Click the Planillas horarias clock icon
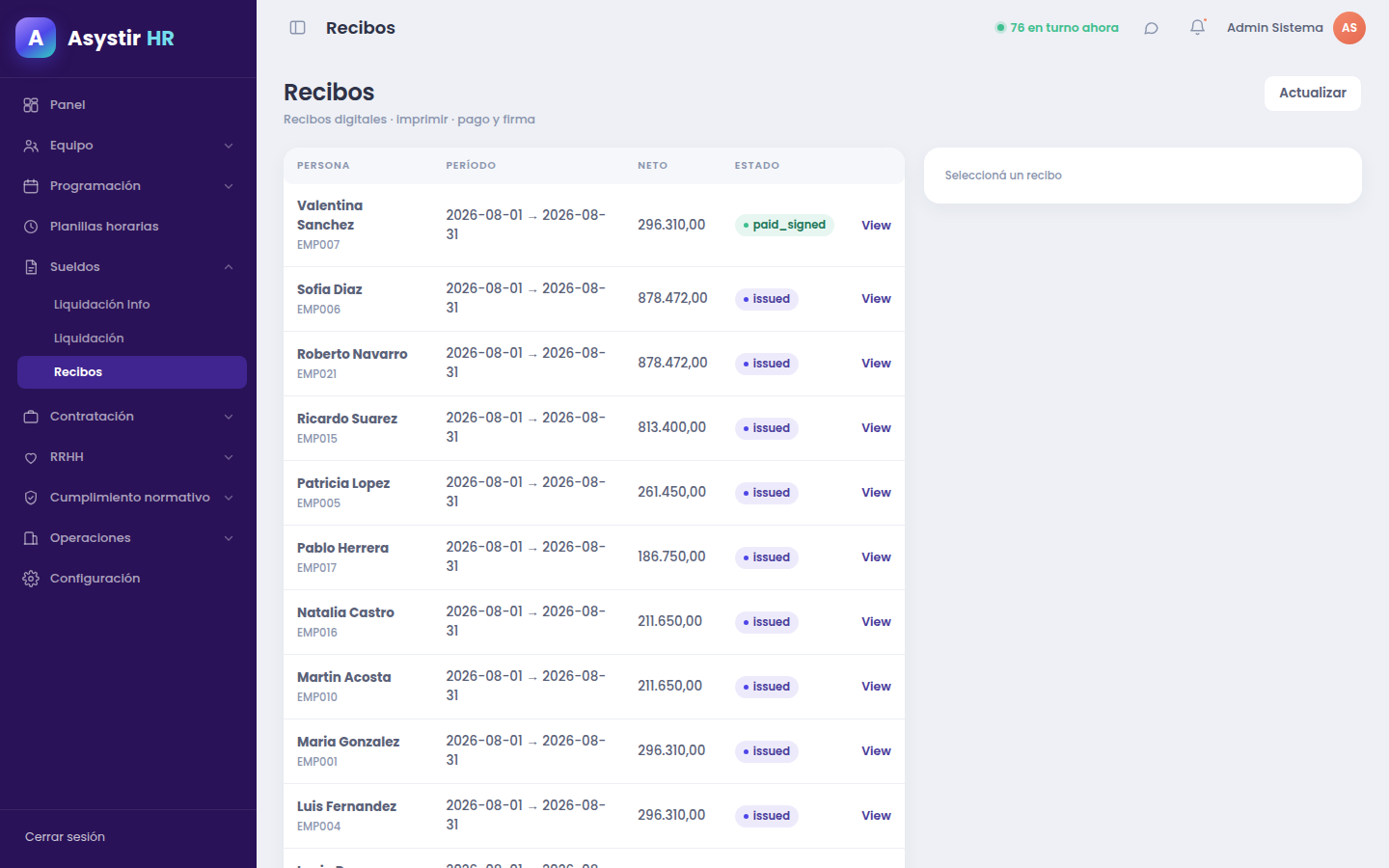Viewport: 1389px width, 868px height. pyautogui.click(x=31, y=227)
